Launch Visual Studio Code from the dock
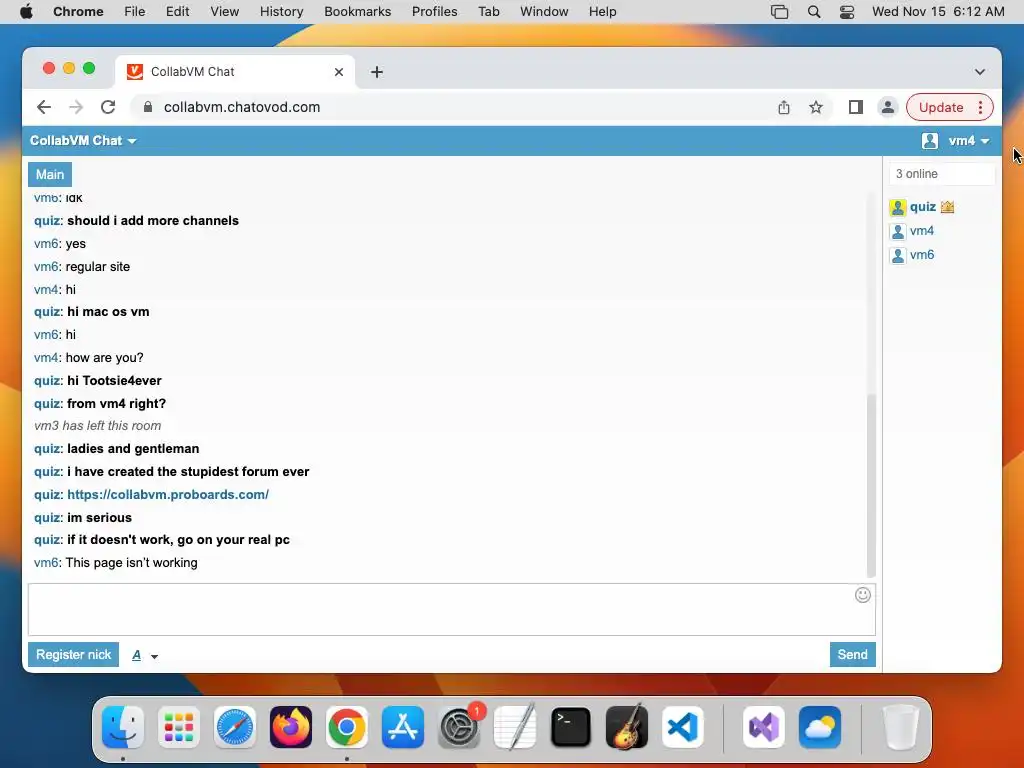The width and height of the screenshot is (1024, 768). (x=682, y=727)
